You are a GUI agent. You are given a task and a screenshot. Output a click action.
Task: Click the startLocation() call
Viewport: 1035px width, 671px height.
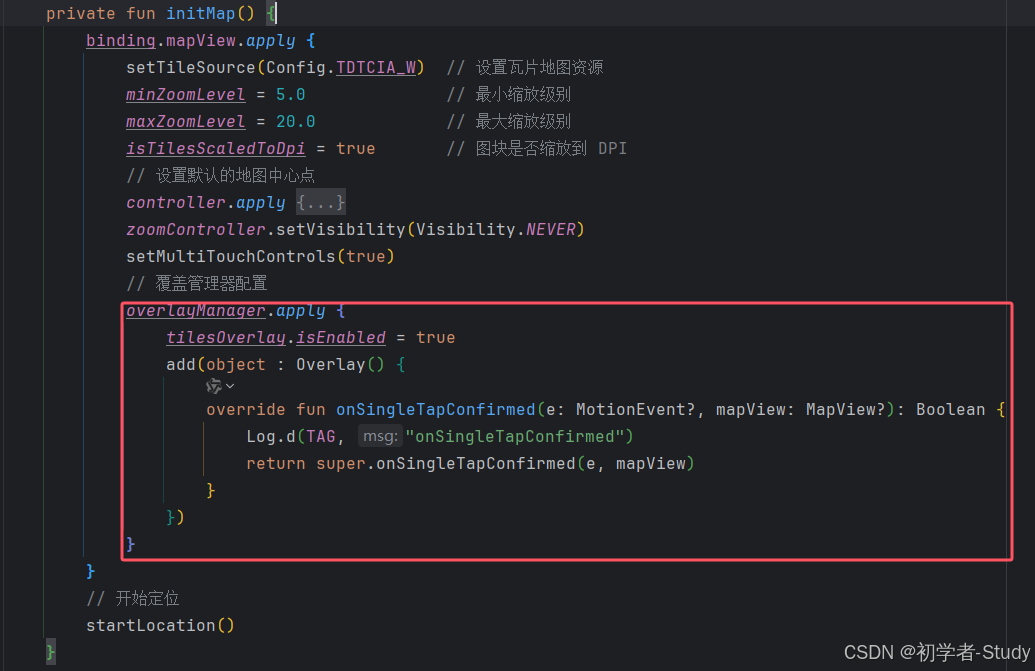160,625
